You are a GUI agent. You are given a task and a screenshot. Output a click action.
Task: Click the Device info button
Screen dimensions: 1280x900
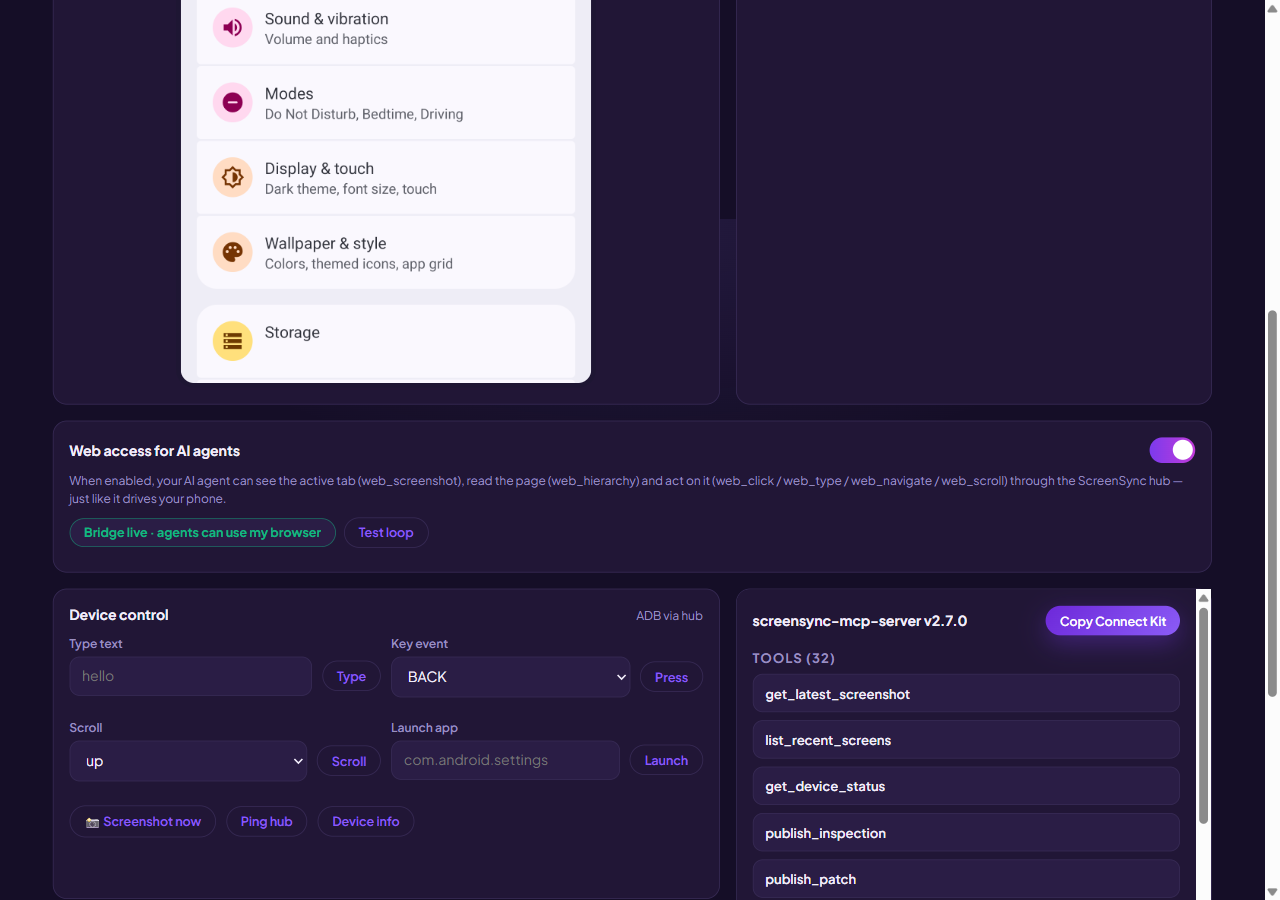tap(366, 822)
